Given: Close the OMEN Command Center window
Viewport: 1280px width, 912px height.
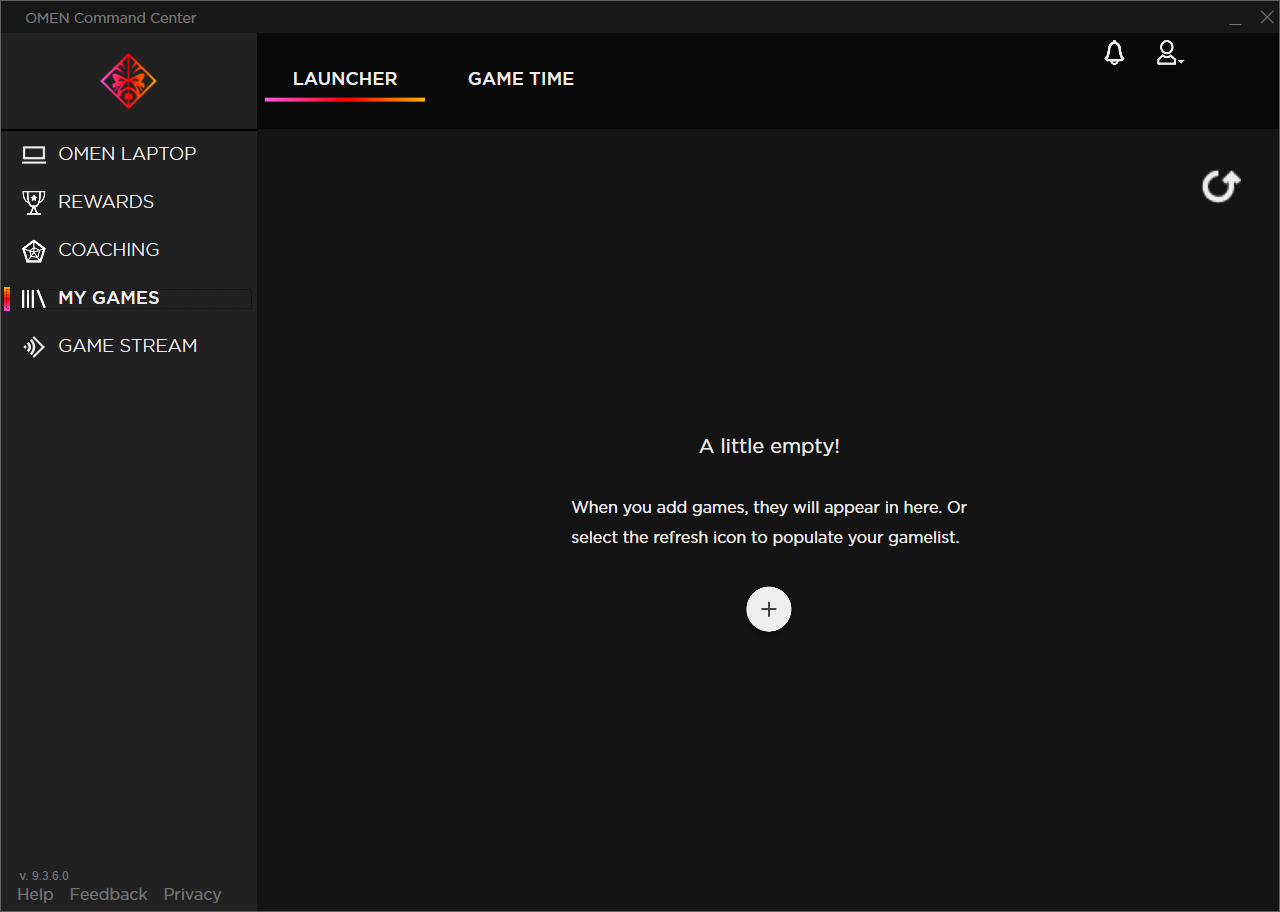Looking at the screenshot, I should [x=1266, y=17].
